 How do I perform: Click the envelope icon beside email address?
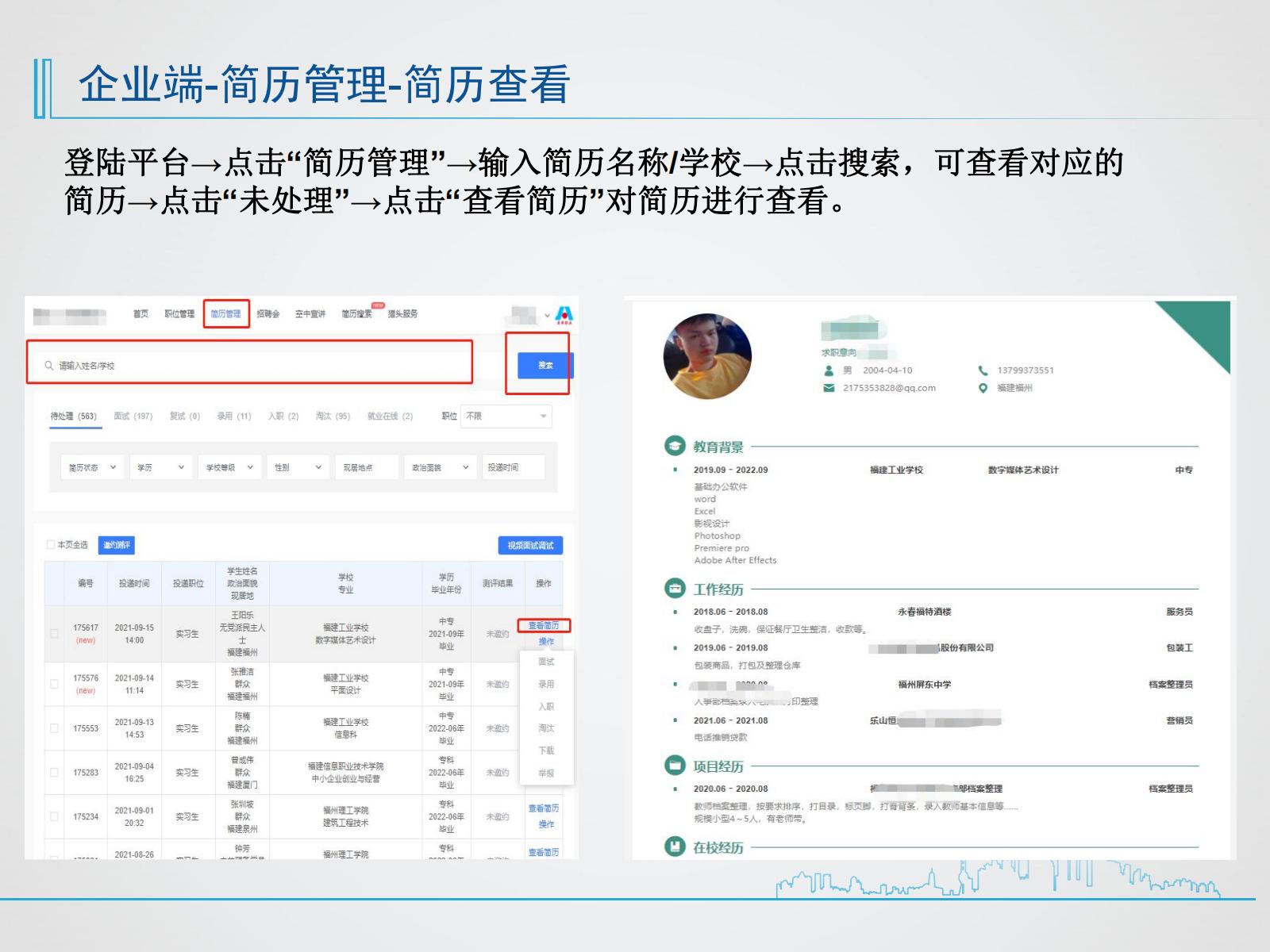pos(829,388)
